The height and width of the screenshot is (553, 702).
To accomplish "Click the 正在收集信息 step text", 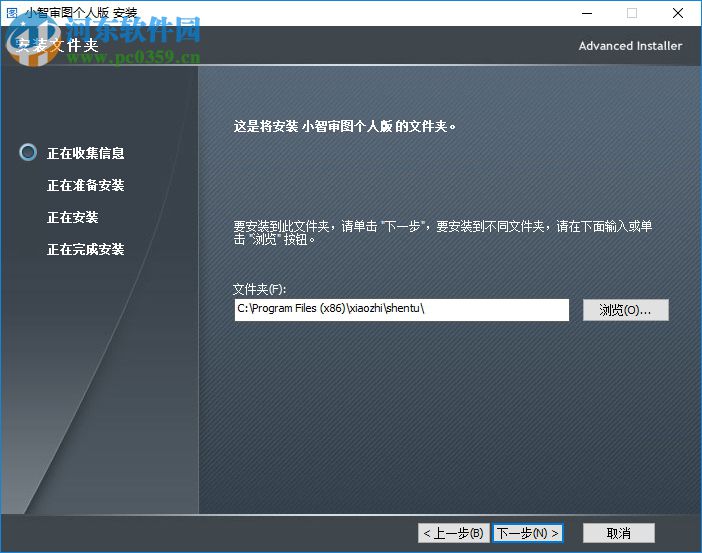I will tap(86, 153).
